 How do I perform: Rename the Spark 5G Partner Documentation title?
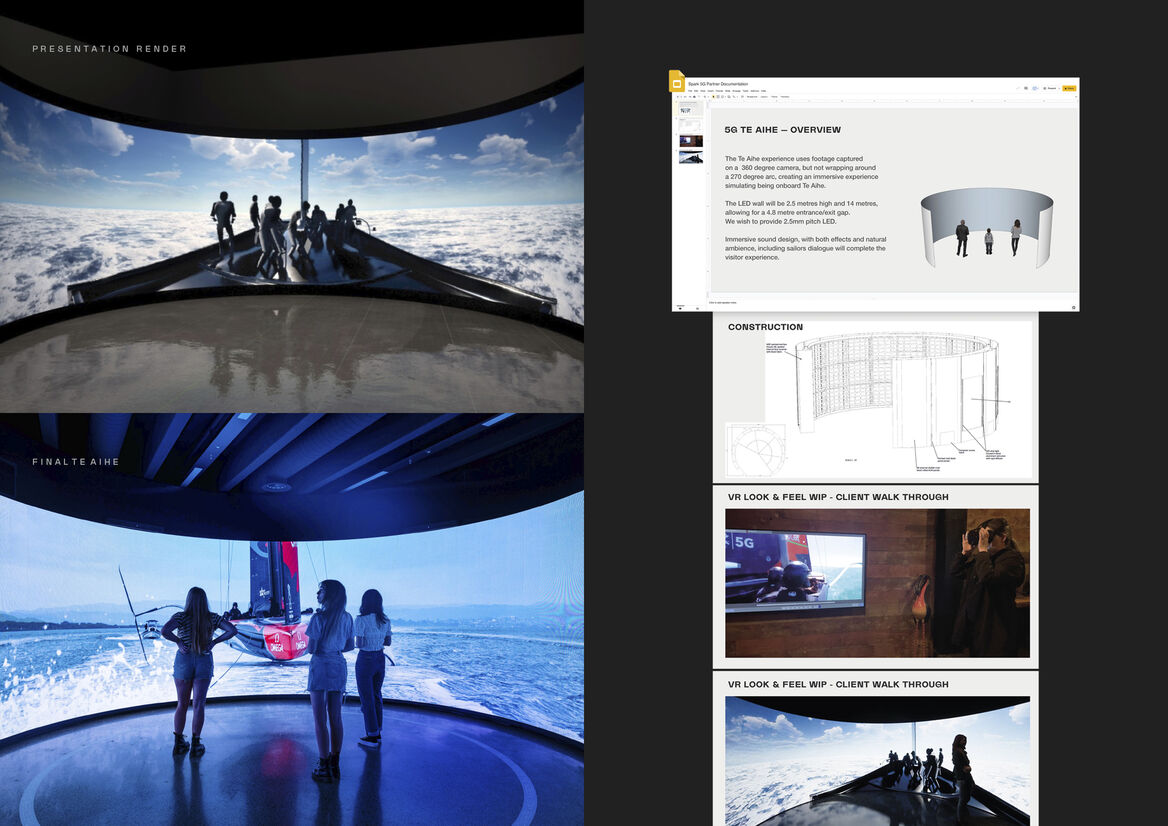[718, 84]
